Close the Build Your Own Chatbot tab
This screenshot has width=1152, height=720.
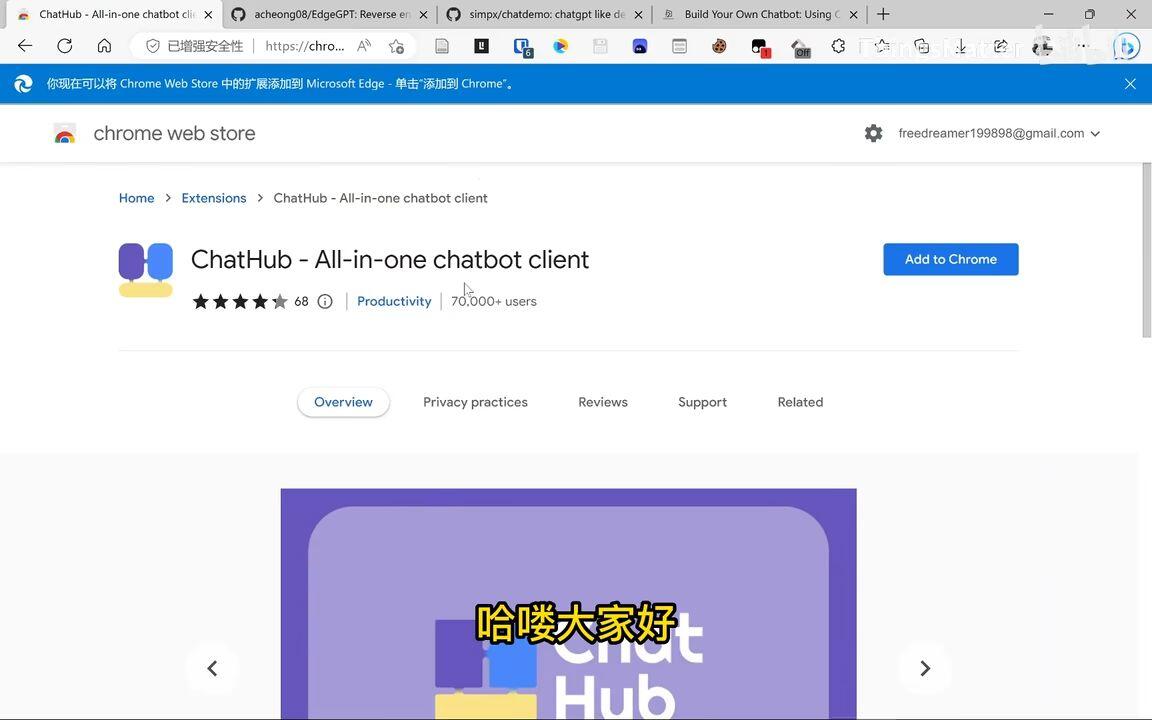(854, 15)
